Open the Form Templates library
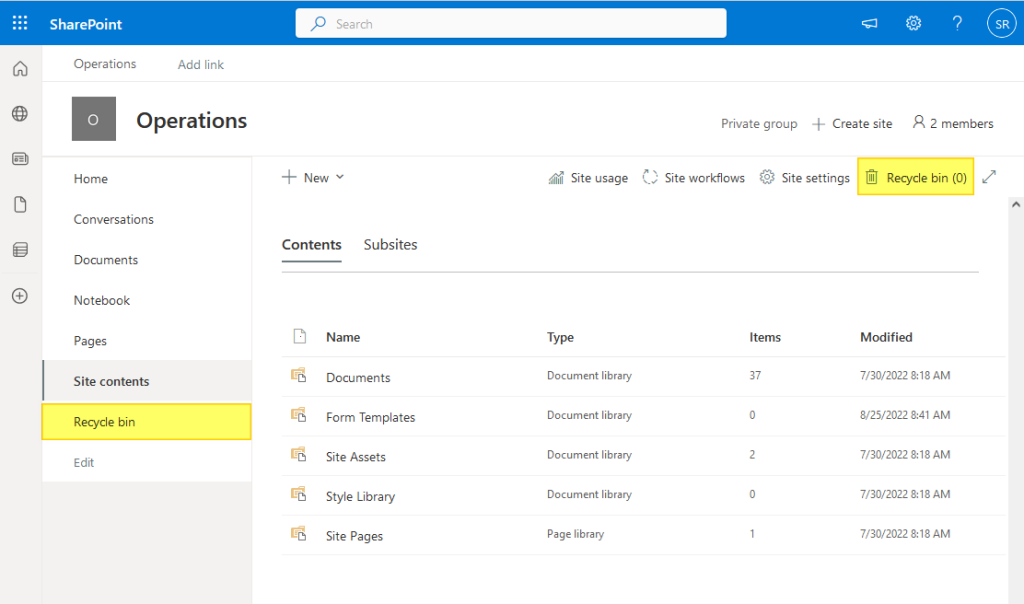 [x=370, y=417]
